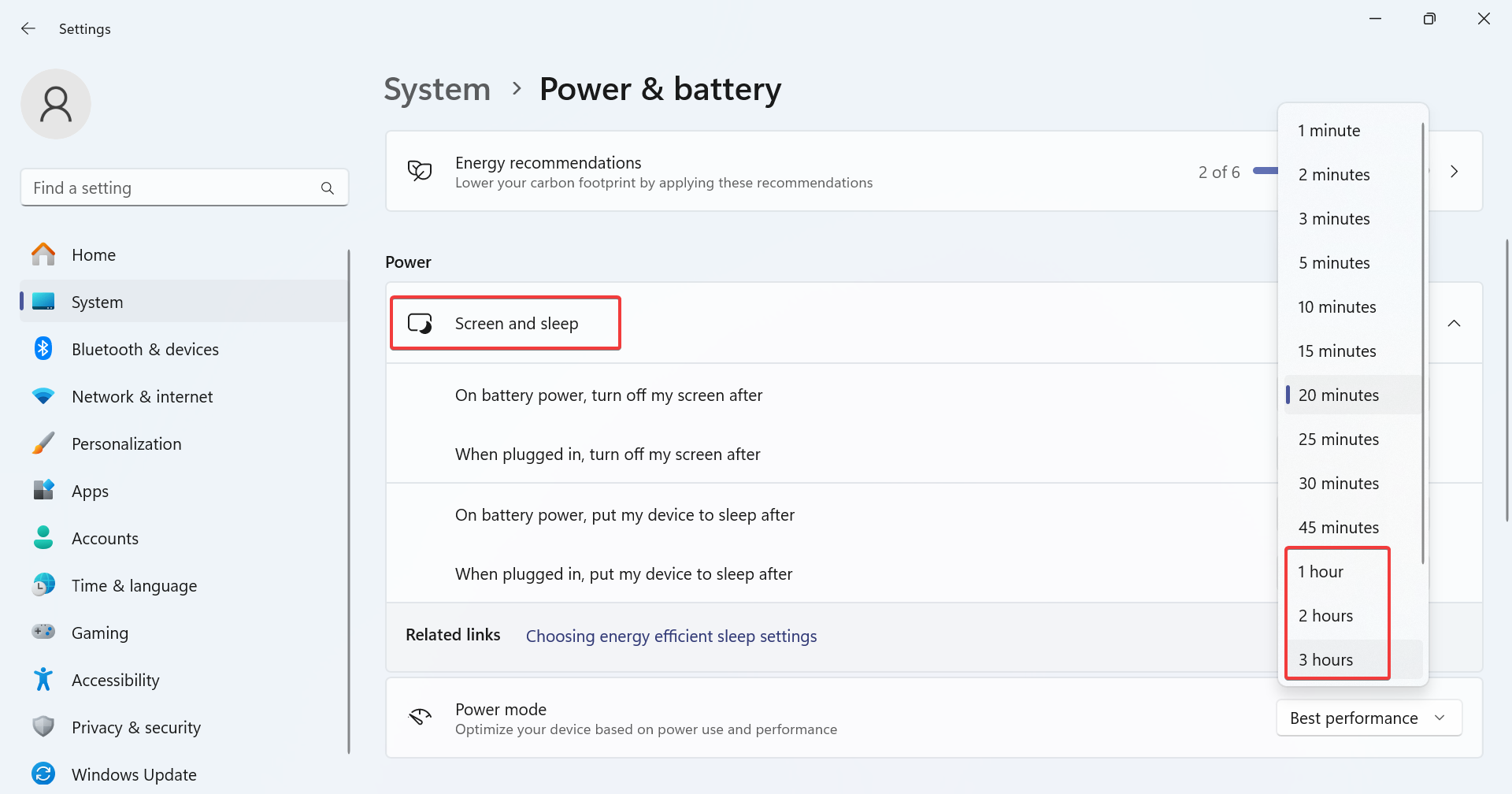Click the Bluetooth icon in the sidebar
The height and width of the screenshot is (794, 1512).
(43, 349)
